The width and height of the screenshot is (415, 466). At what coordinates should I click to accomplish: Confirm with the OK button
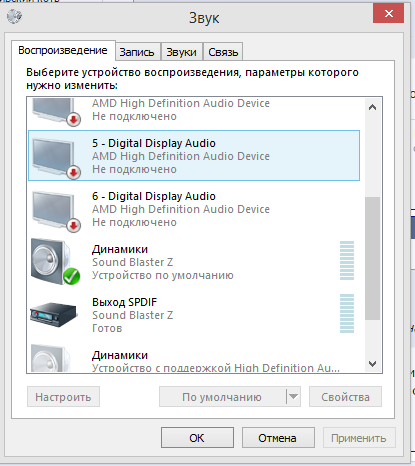pos(197,438)
